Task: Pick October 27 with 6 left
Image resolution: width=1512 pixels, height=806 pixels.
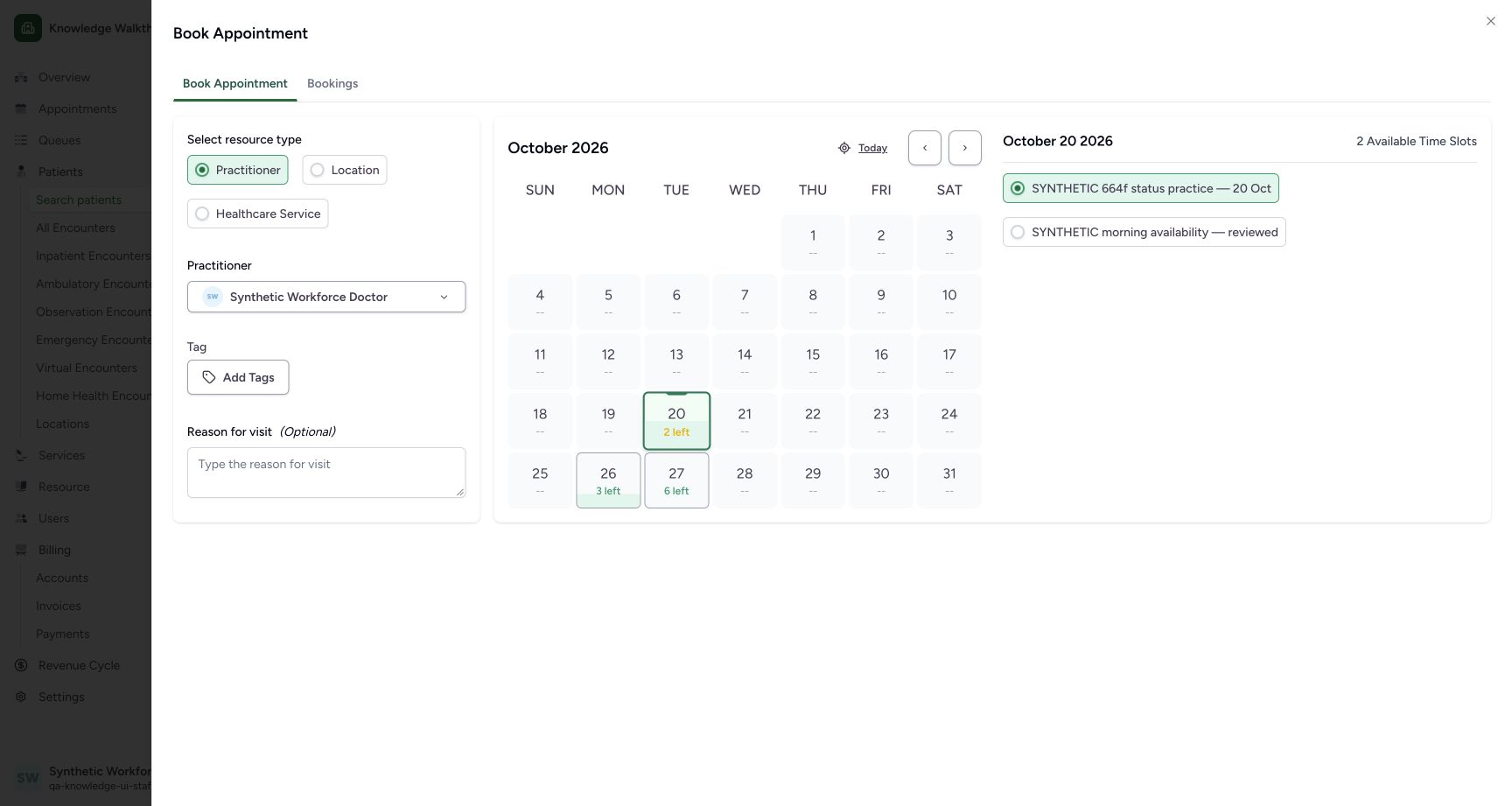Action: (676, 480)
